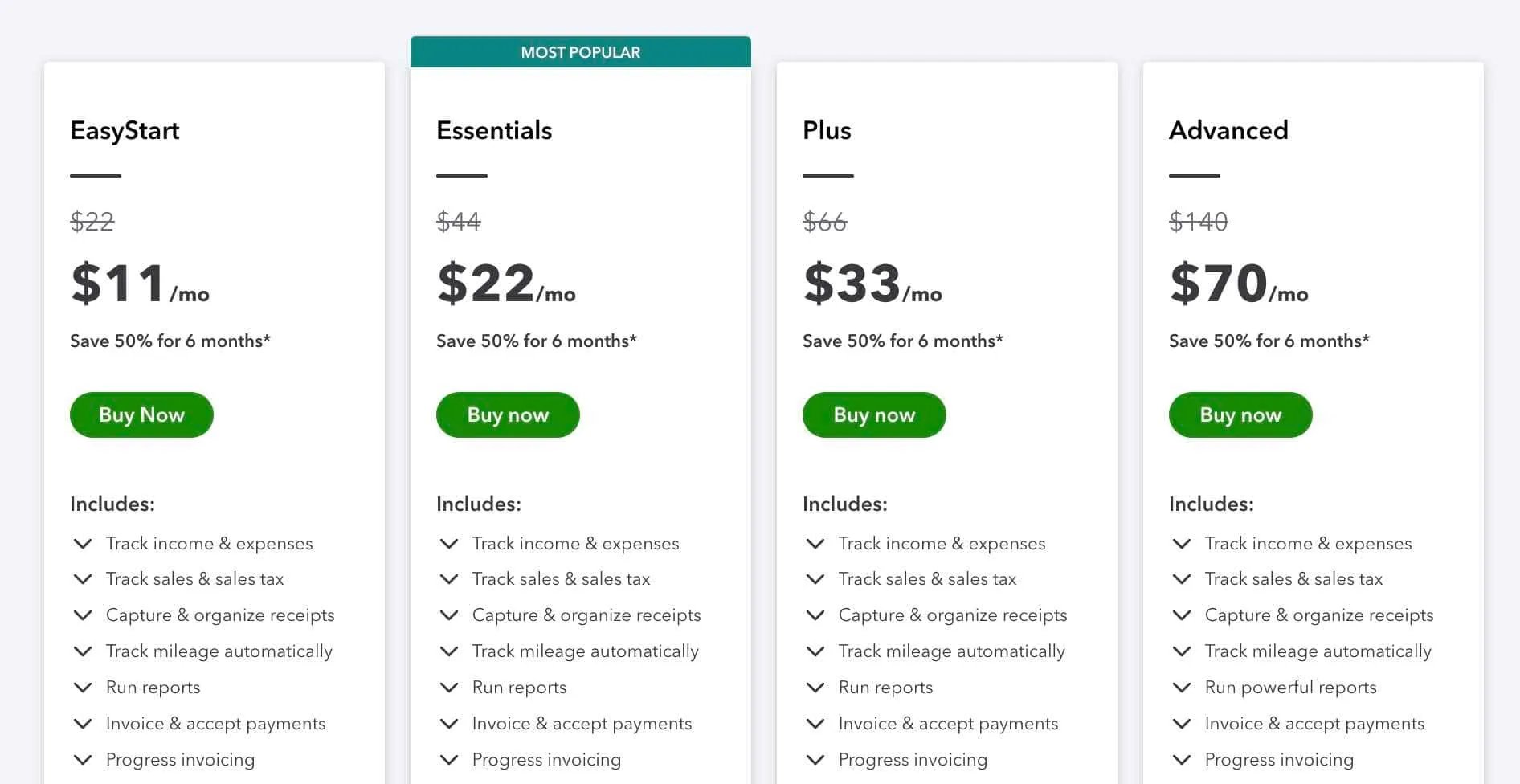Click Buy Now for EasyStart plan

pos(141,415)
